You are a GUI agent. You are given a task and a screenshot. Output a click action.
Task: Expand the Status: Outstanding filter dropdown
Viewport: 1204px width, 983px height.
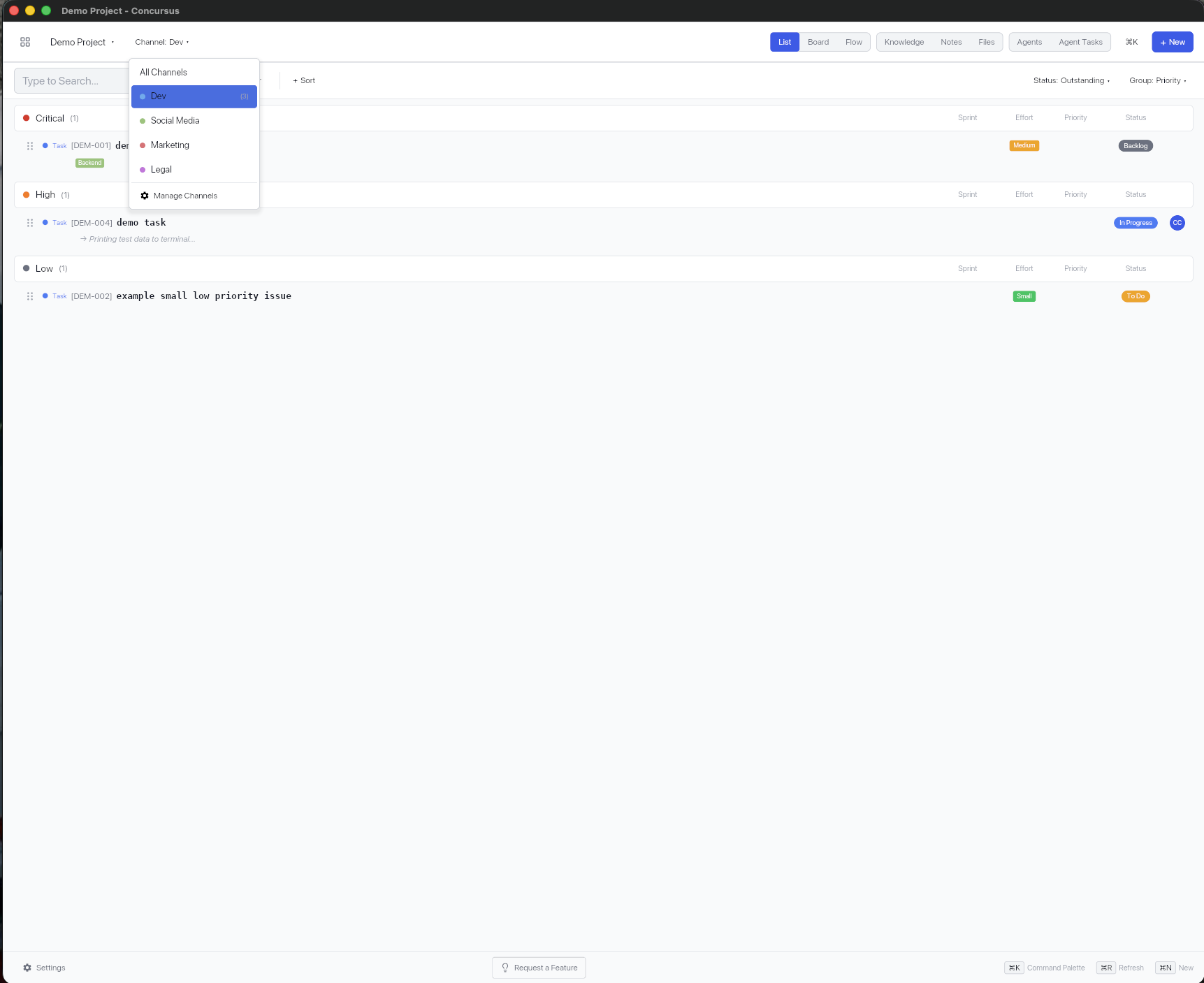click(1071, 80)
